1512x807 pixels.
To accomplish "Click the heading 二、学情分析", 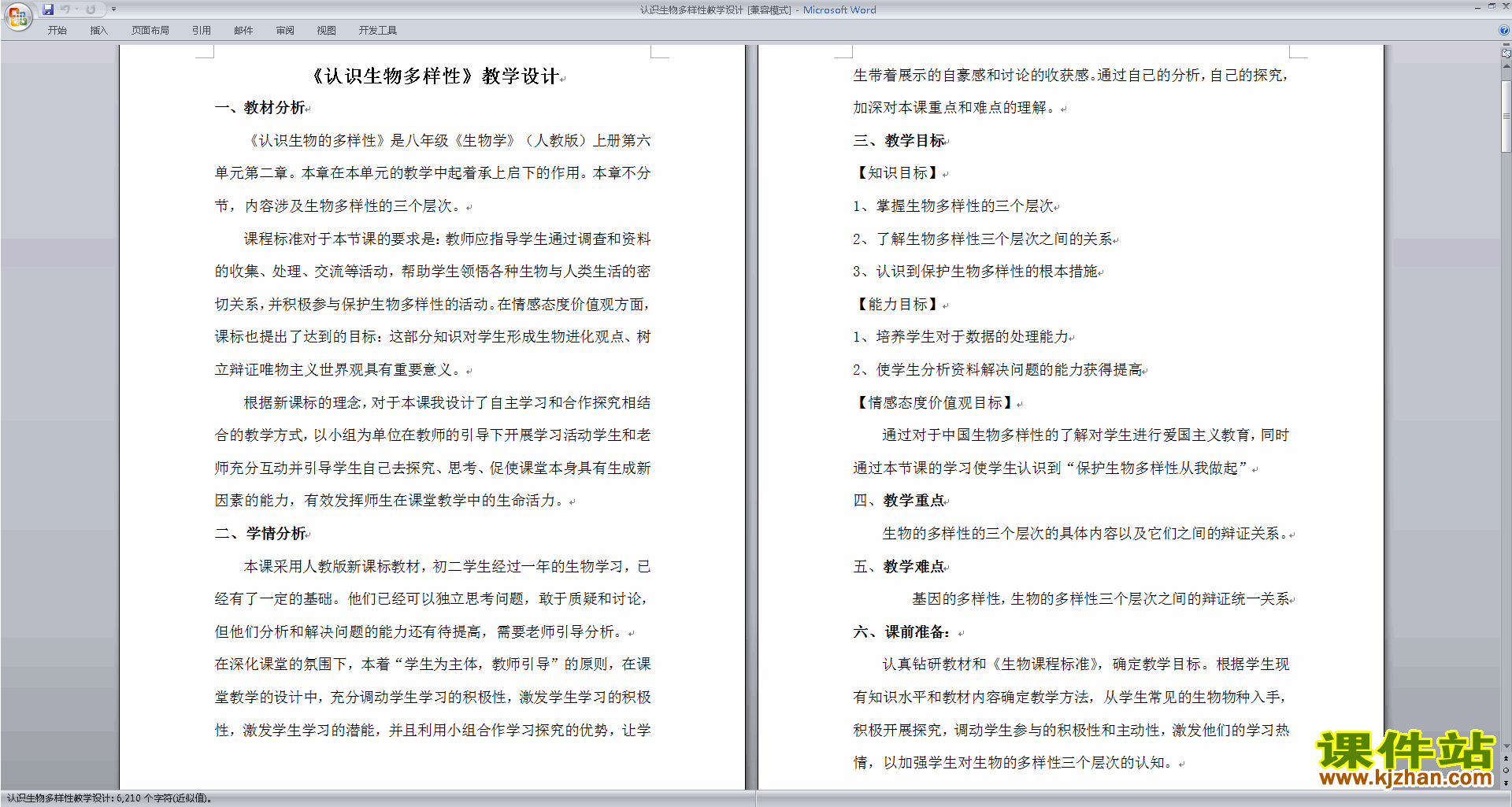I will point(261,534).
